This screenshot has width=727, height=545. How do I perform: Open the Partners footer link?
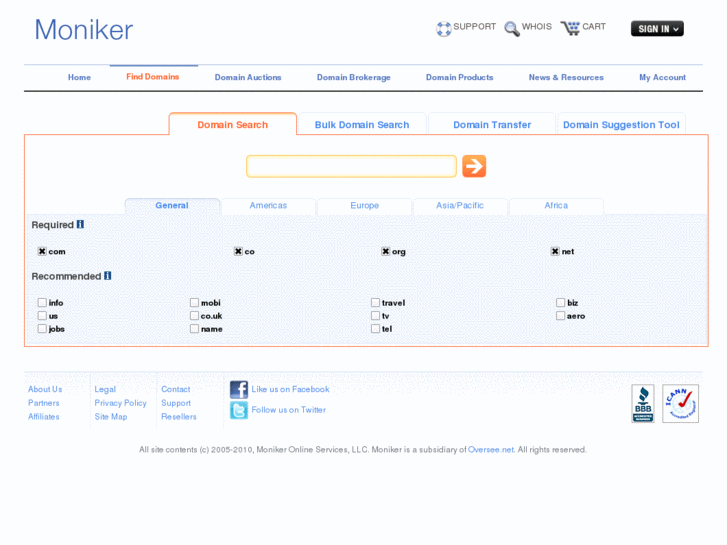(44, 403)
